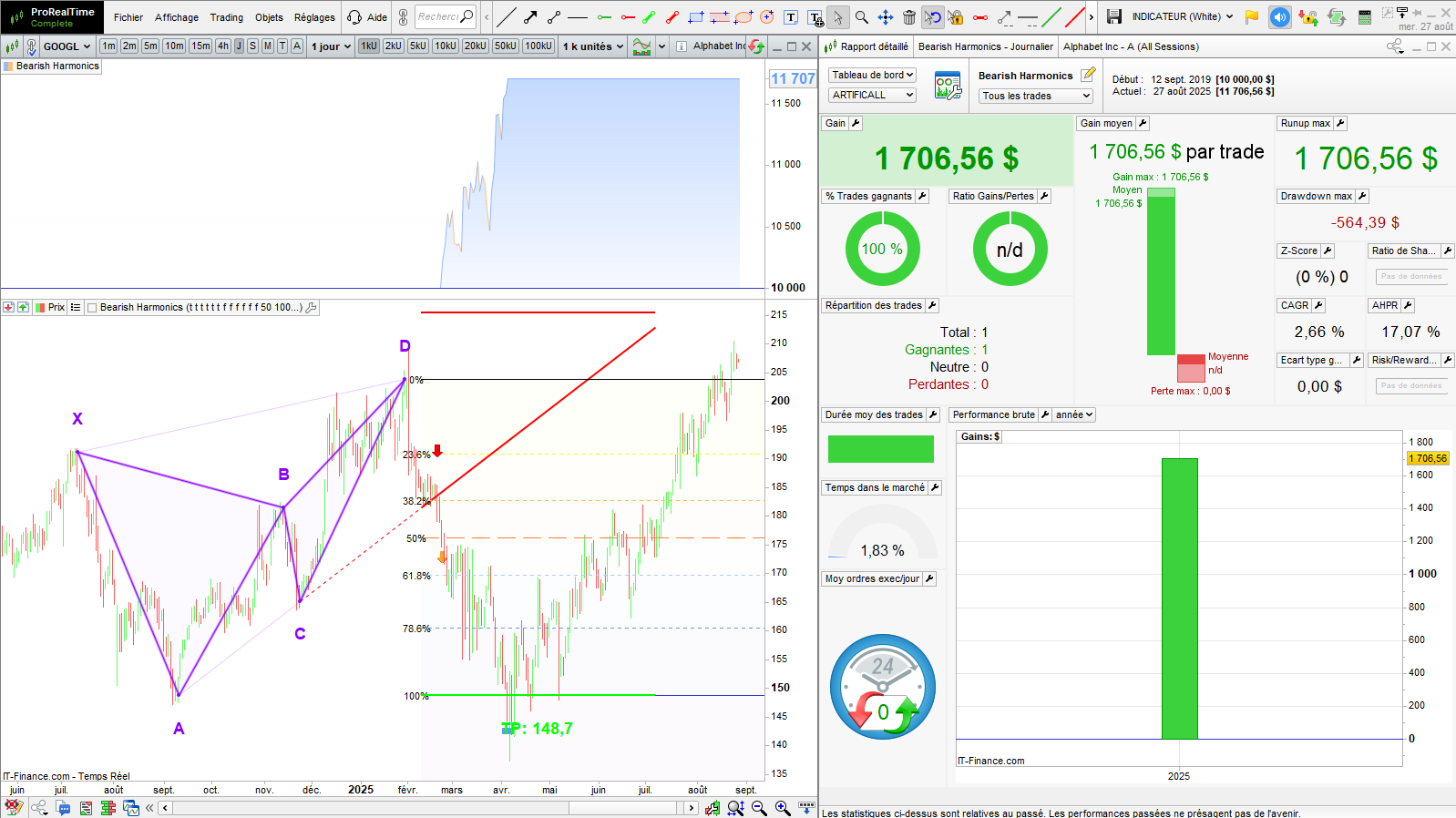
Task: Click the floppy disk save icon
Action: click(1113, 16)
